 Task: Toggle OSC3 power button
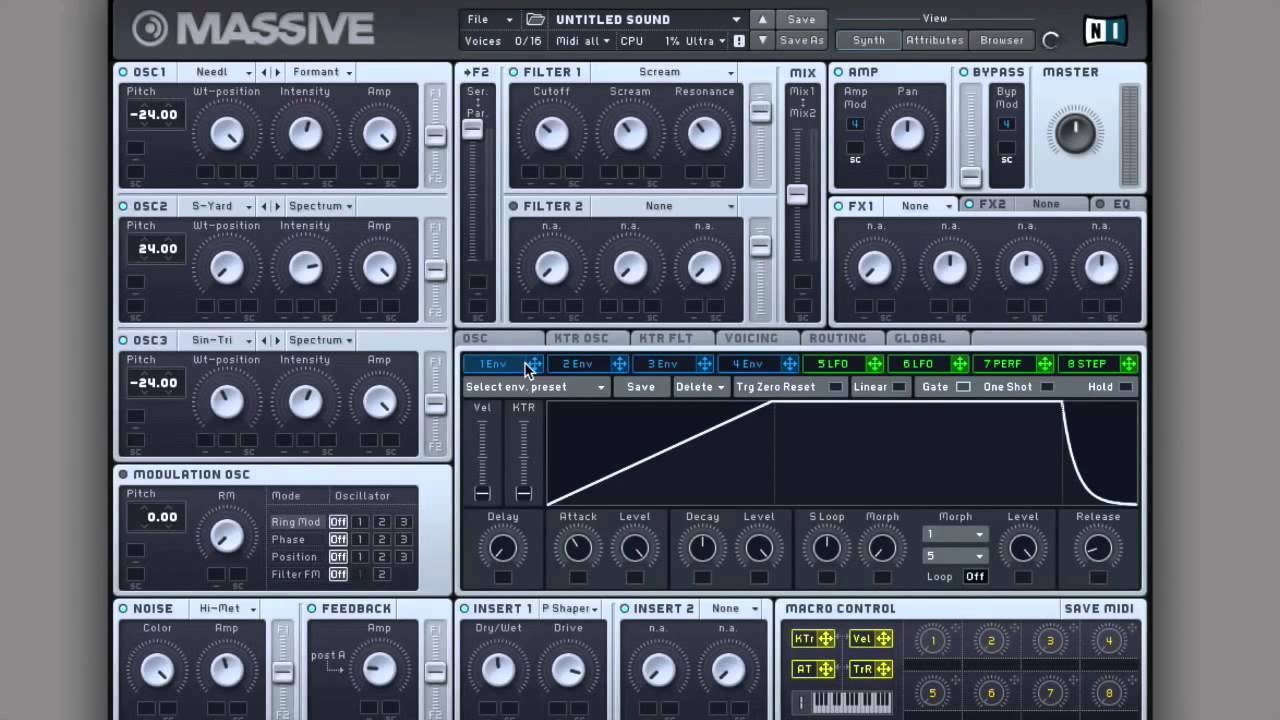click(x=123, y=340)
